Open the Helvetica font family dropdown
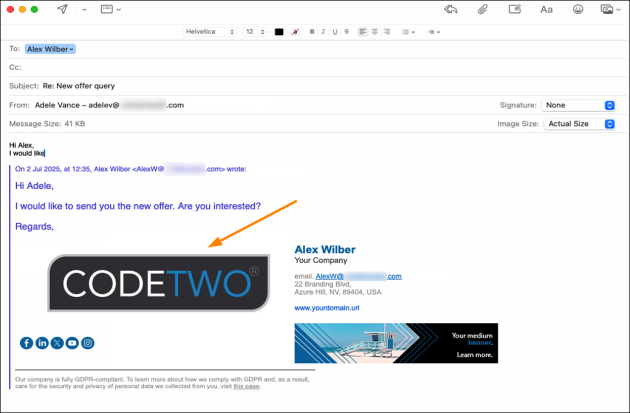The width and height of the screenshot is (630, 413). pos(209,32)
